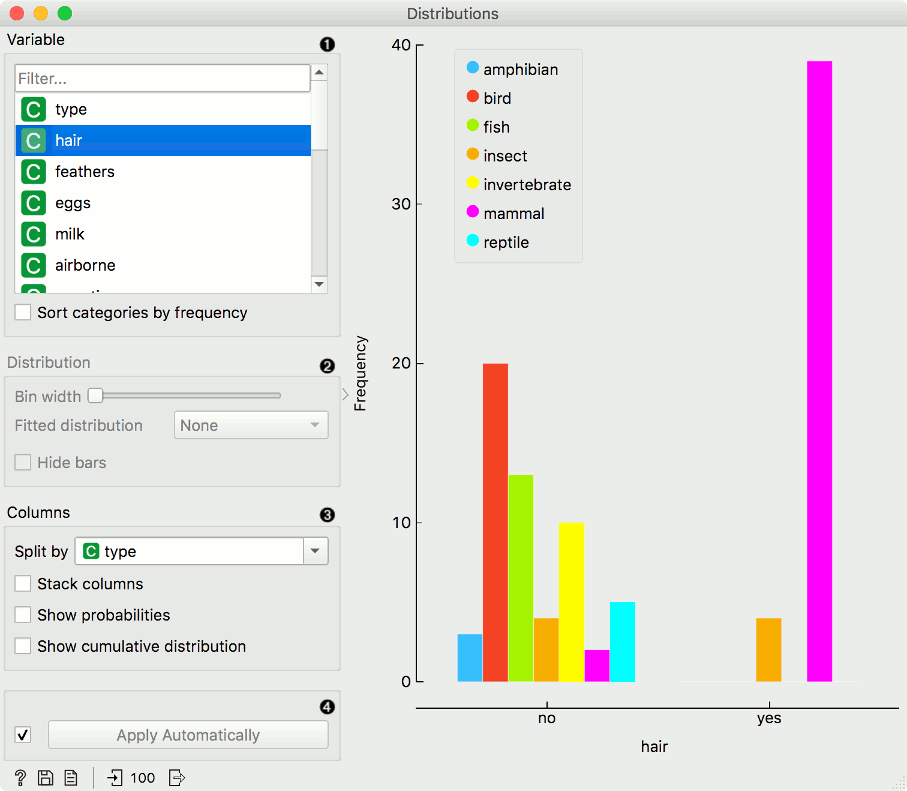The width and height of the screenshot is (907, 791).
Task: Enable Stack columns option
Action: tap(23, 583)
